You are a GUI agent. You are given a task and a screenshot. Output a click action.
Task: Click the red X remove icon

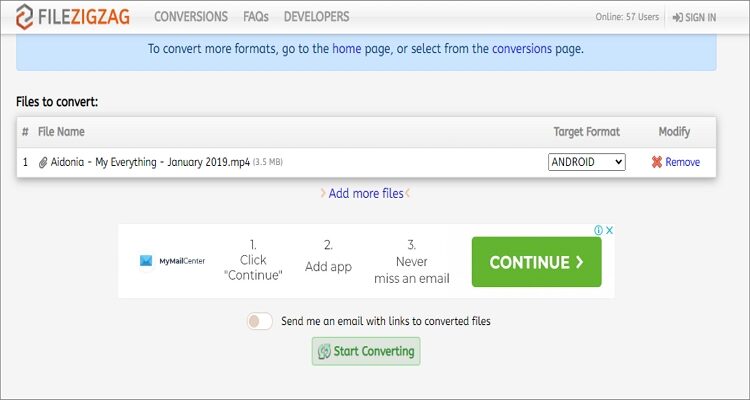(x=657, y=162)
